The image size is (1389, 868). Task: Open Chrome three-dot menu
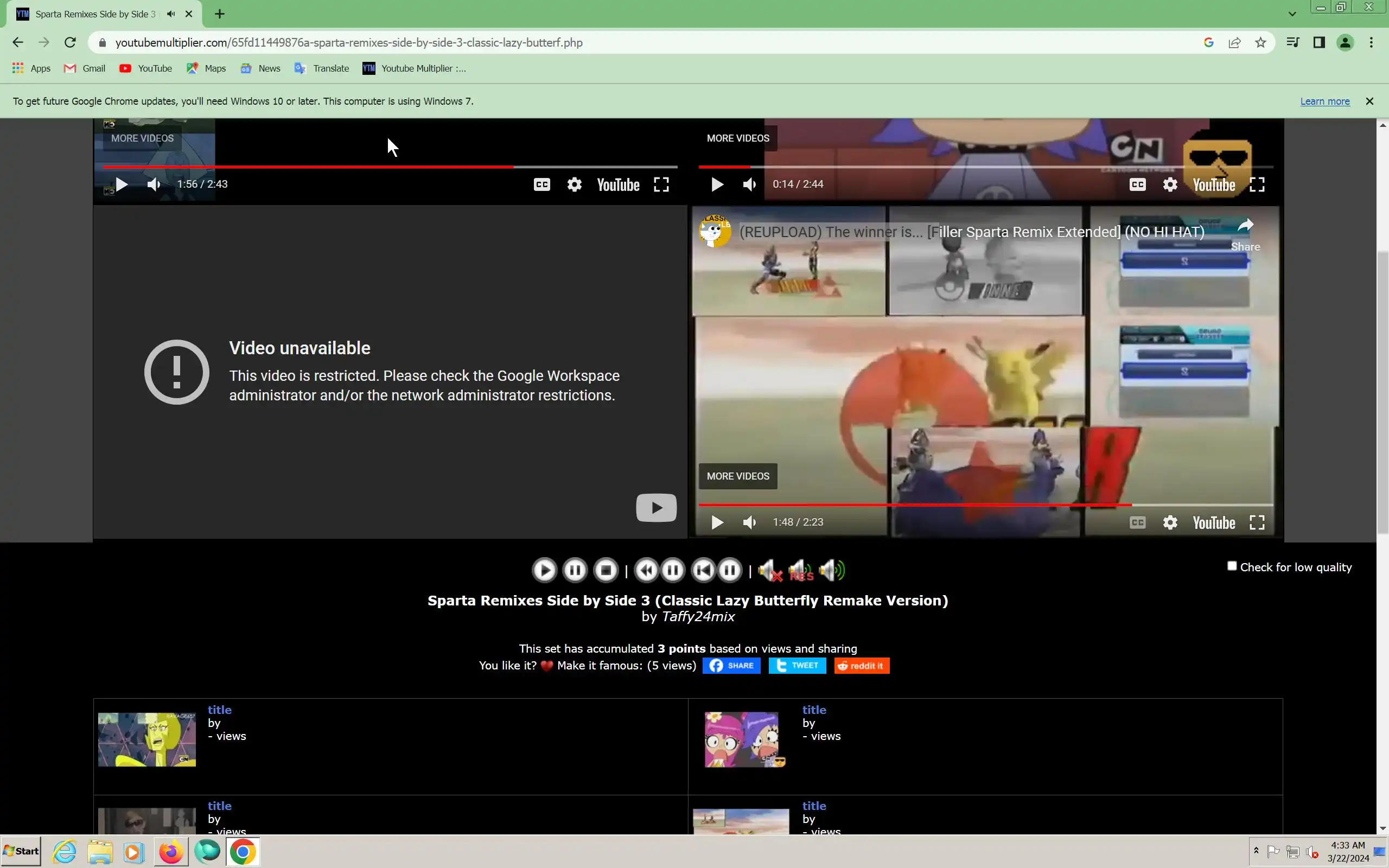1371,42
